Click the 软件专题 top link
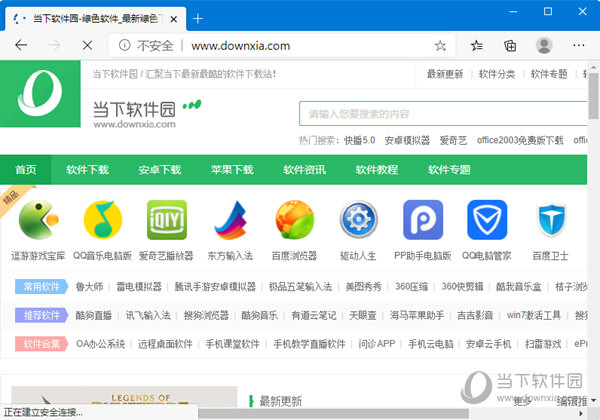The width and height of the screenshot is (600, 420). click(x=549, y=74)
